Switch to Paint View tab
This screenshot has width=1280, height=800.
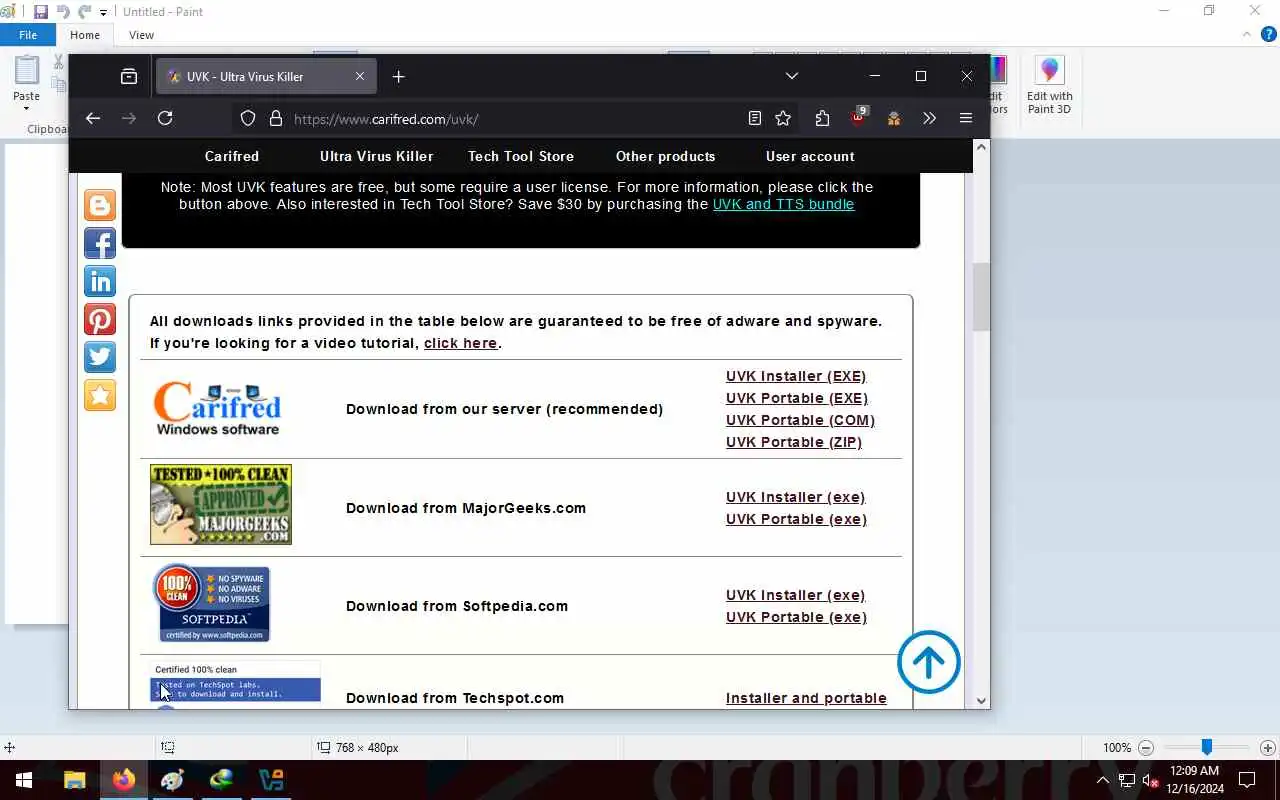pyautogui.click(x=141, y=35)
